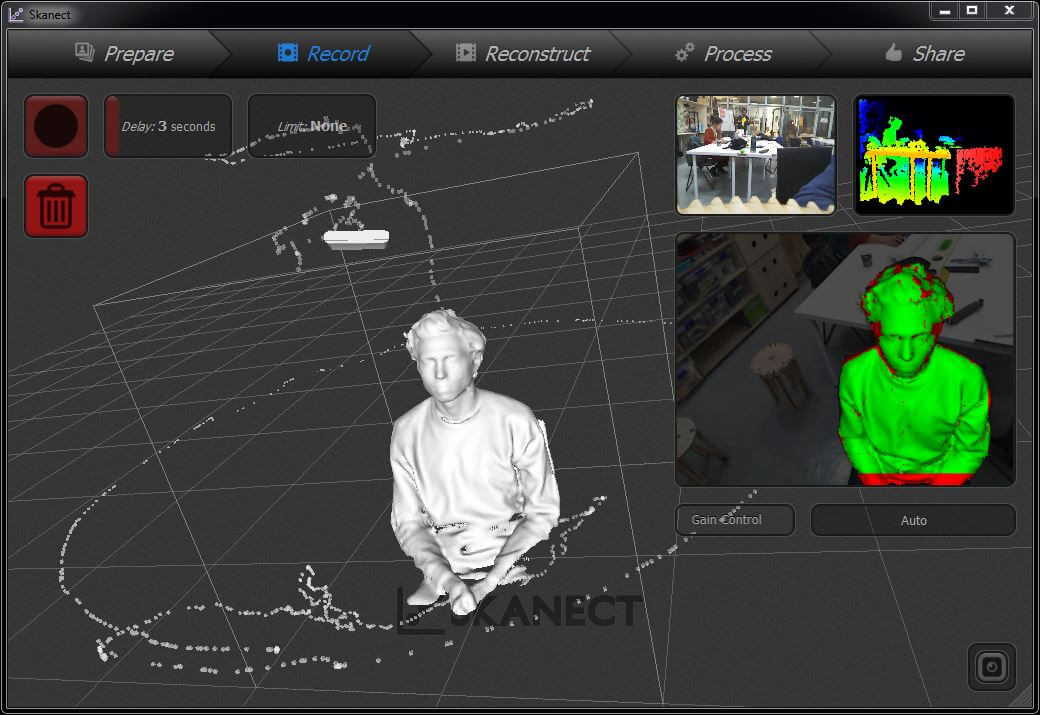The width and height of the screenshot is (1040, 715).
Task: Change the Limit None setting
Action: tap(312, 126)
